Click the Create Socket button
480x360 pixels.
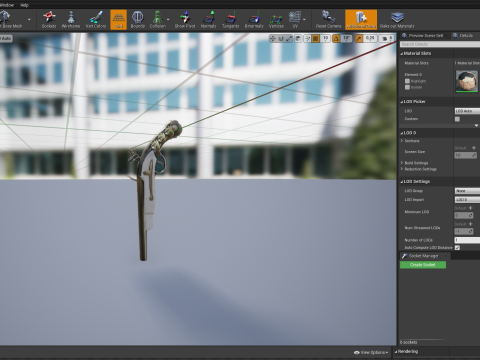(x=423, y=265)
